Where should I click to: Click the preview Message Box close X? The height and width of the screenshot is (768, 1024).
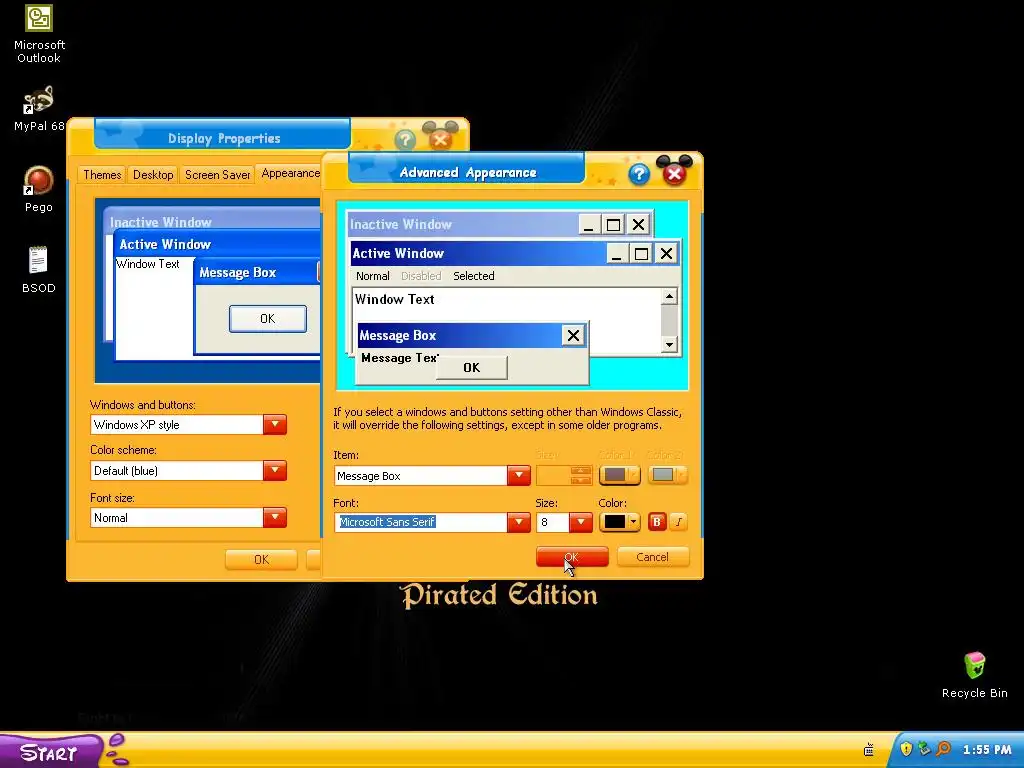coord(573,336)
